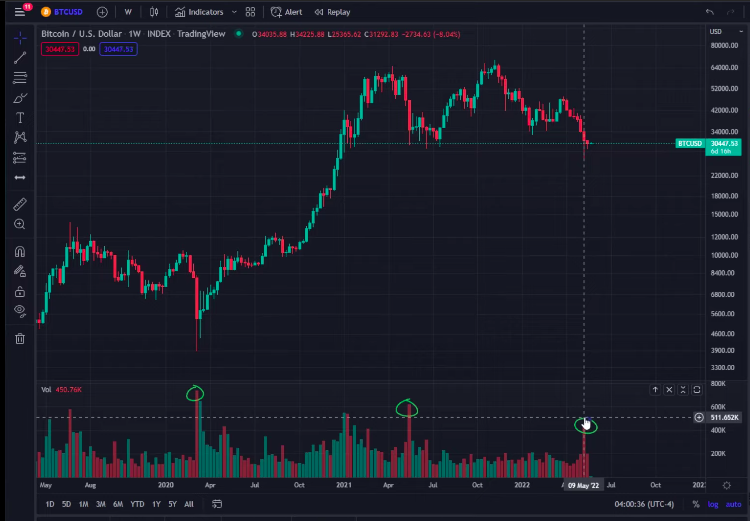The image size is (750, 521).
Task: Open the BTCUSD symbol search
Action: [62, 12]
